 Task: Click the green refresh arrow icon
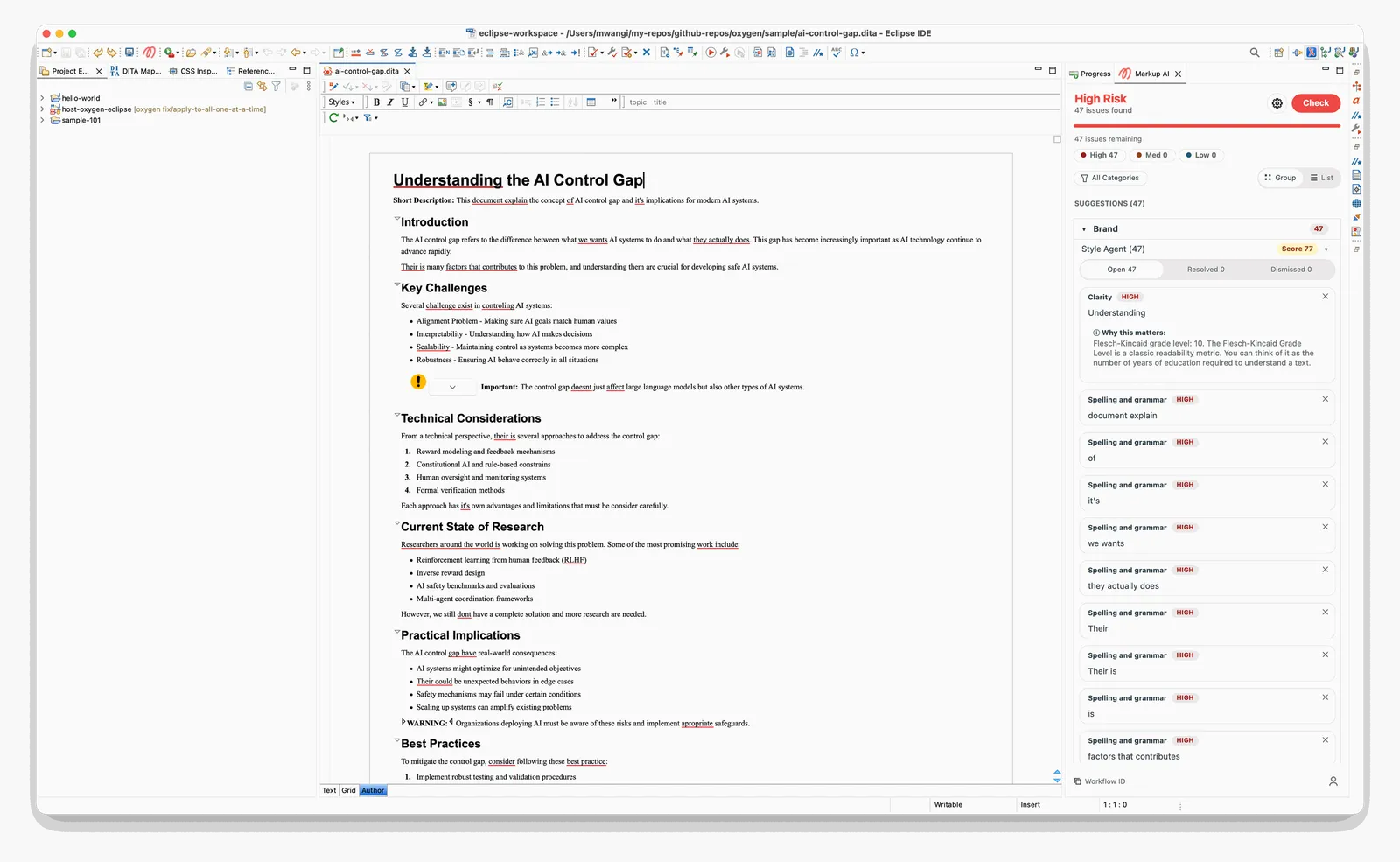point(333,117)
